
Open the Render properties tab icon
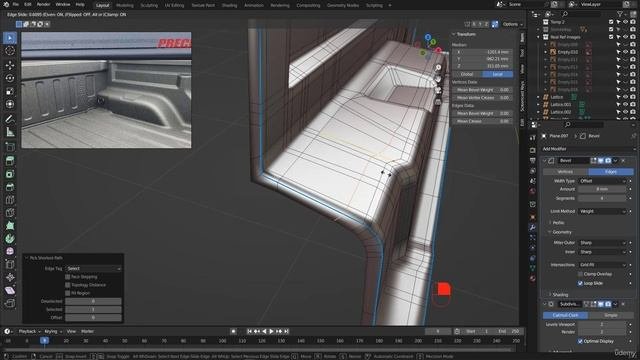pyautogui.click(x=533, y=150)
